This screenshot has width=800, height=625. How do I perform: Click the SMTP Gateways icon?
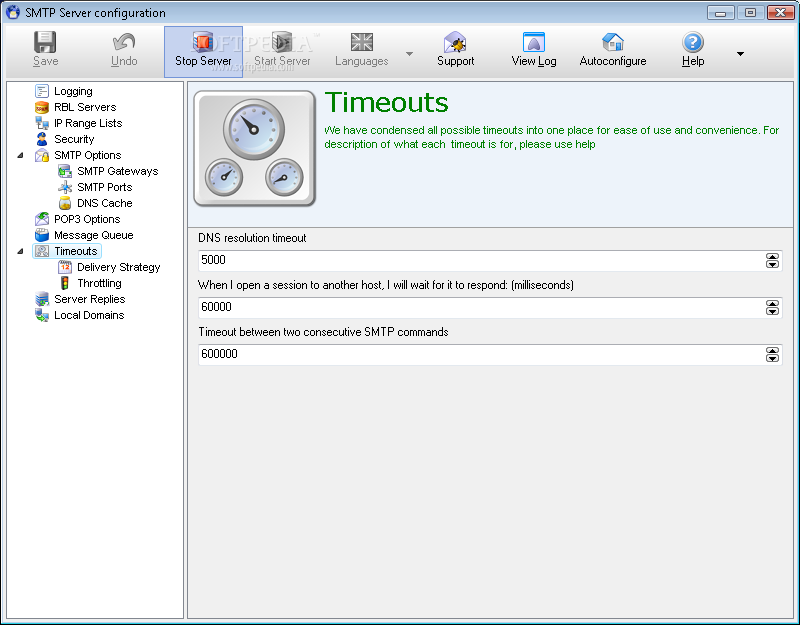[x=65, y=171]
